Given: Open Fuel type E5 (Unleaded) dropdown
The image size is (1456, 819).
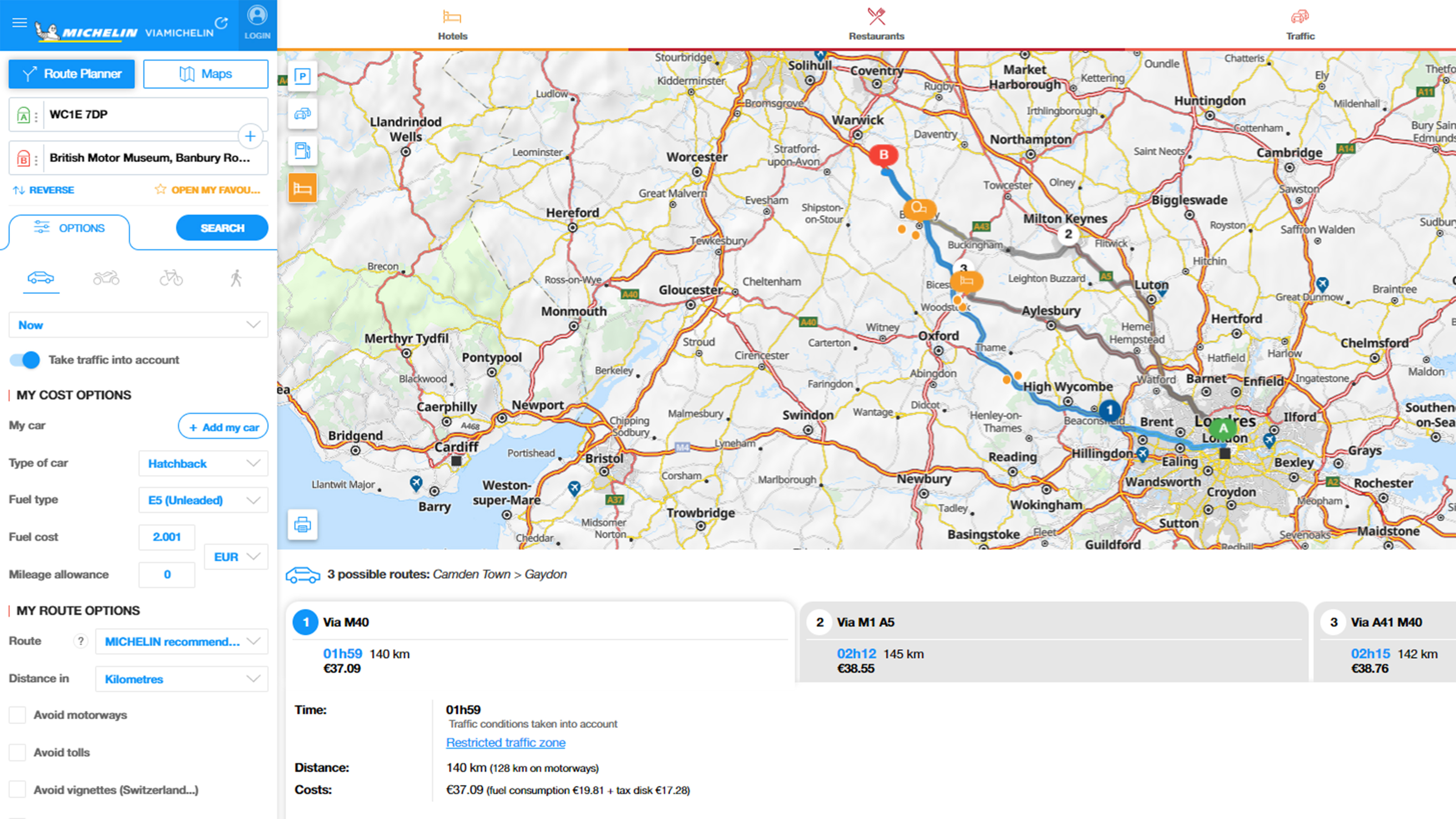Looking at the screenshot, I should point(203,500).
